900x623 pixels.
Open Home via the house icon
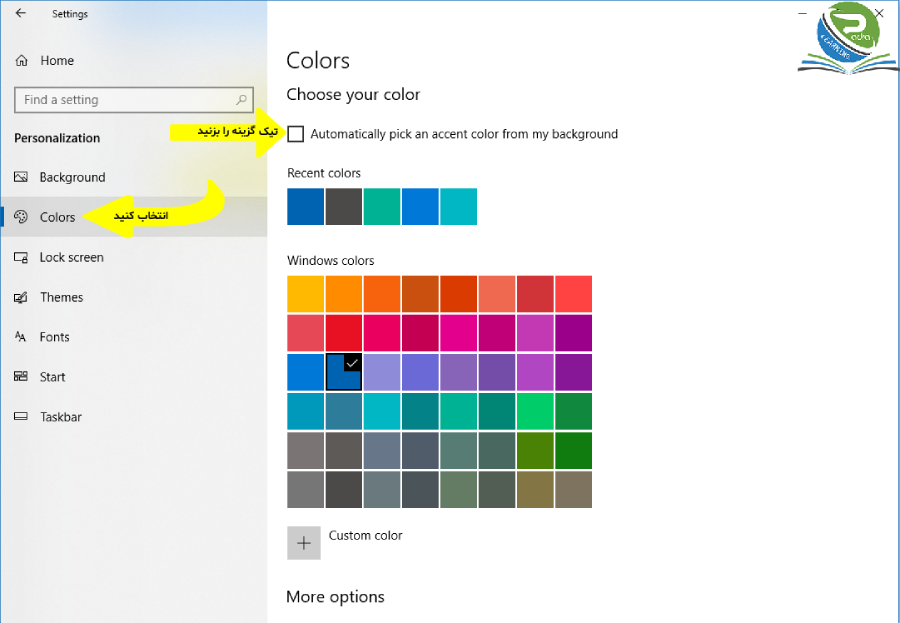(21, 60)
